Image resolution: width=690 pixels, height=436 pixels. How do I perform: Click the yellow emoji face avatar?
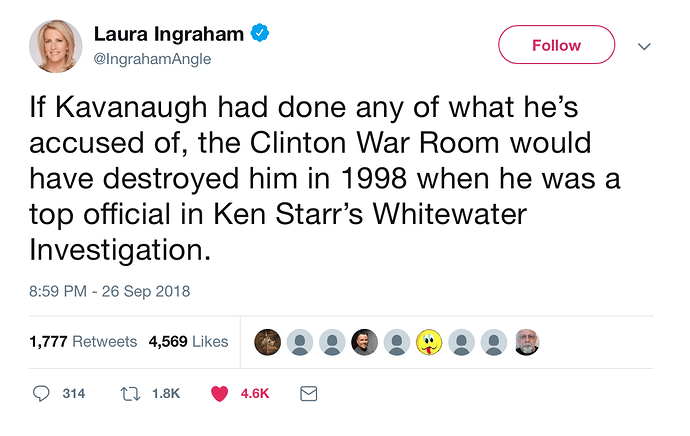pyautogui.click(x=429, y=342)
